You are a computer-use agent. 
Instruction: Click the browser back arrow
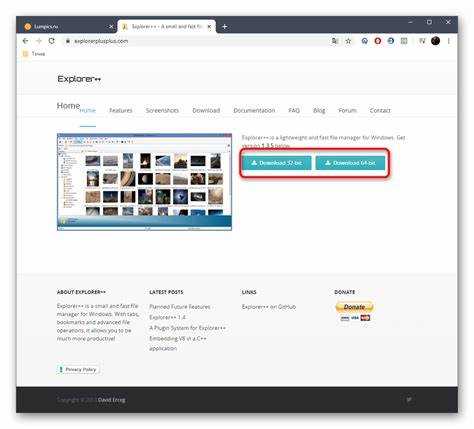(x=25, y=41)
